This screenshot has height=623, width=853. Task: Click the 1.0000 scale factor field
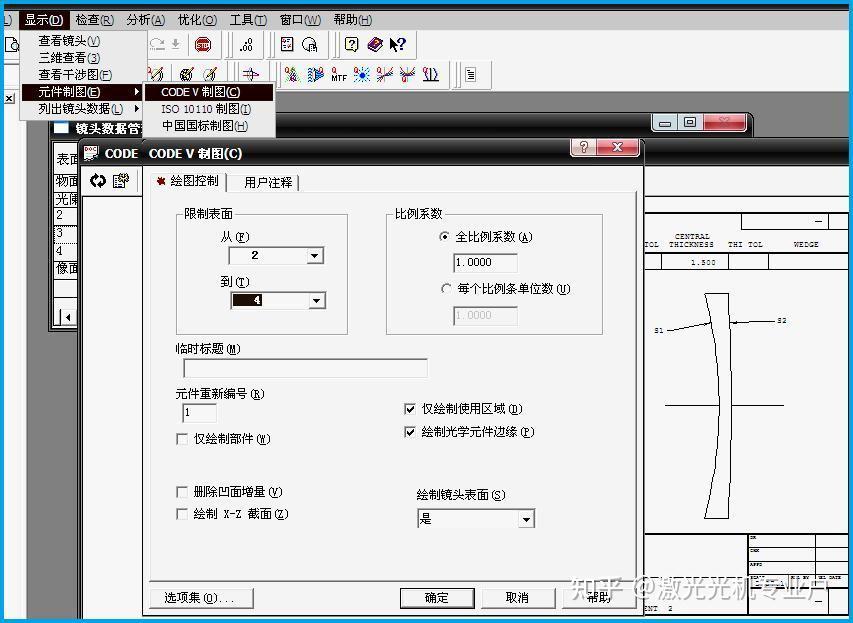tap(484, 261)
